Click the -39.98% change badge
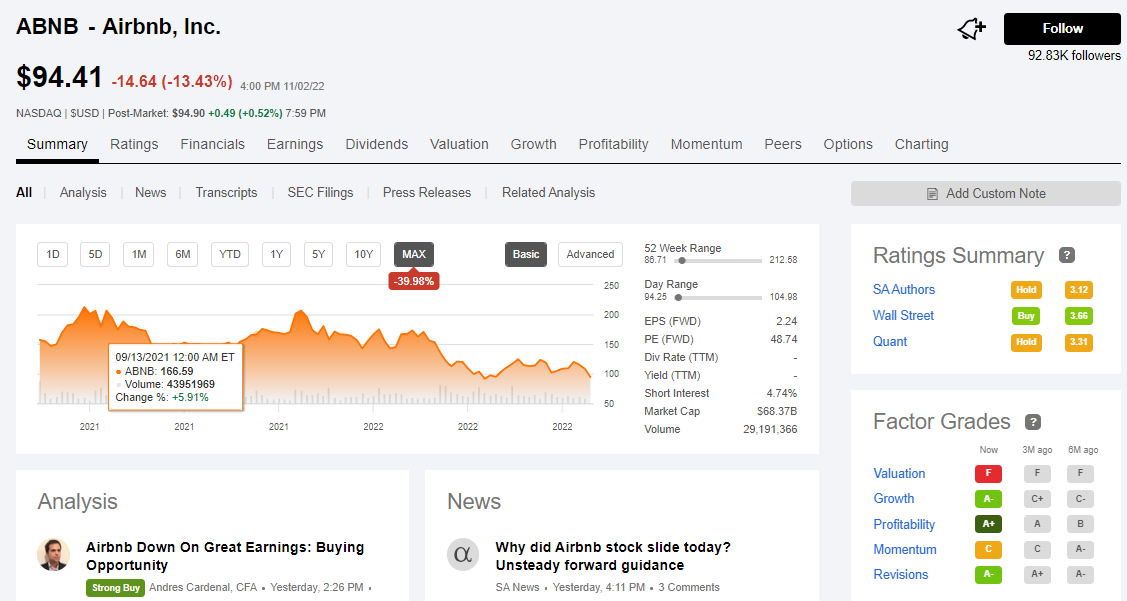1127x601 pixels. [414, 282]
